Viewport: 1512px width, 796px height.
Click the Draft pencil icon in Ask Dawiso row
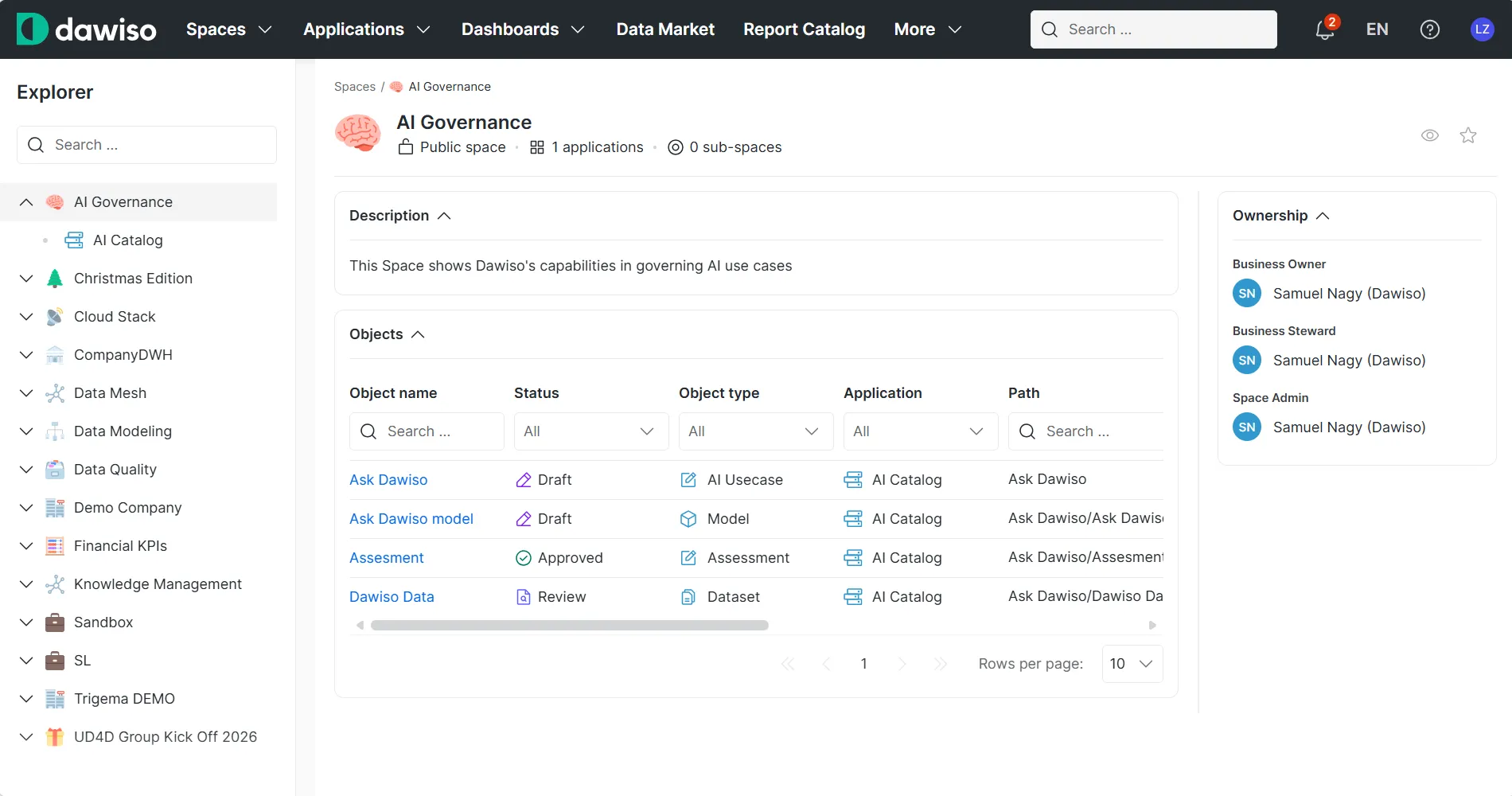pos(524,480)
